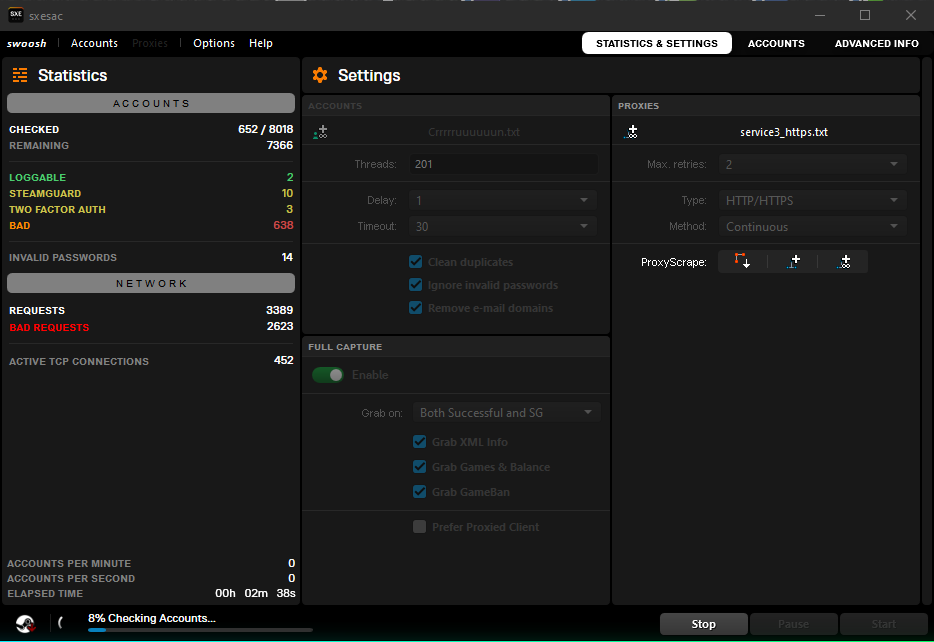Open the Options menu
The width and height of the screenshot is (934, 642).
(x=214, y=43)
